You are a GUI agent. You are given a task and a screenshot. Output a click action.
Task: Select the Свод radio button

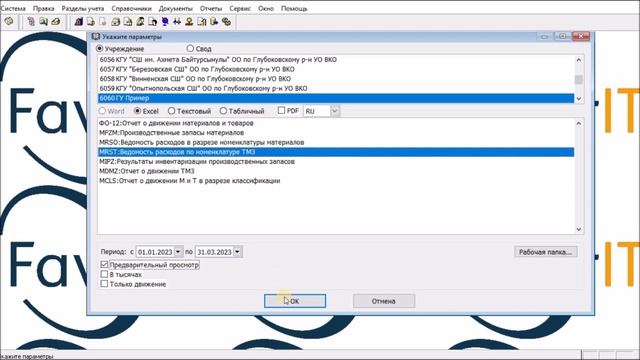(190, 49)
